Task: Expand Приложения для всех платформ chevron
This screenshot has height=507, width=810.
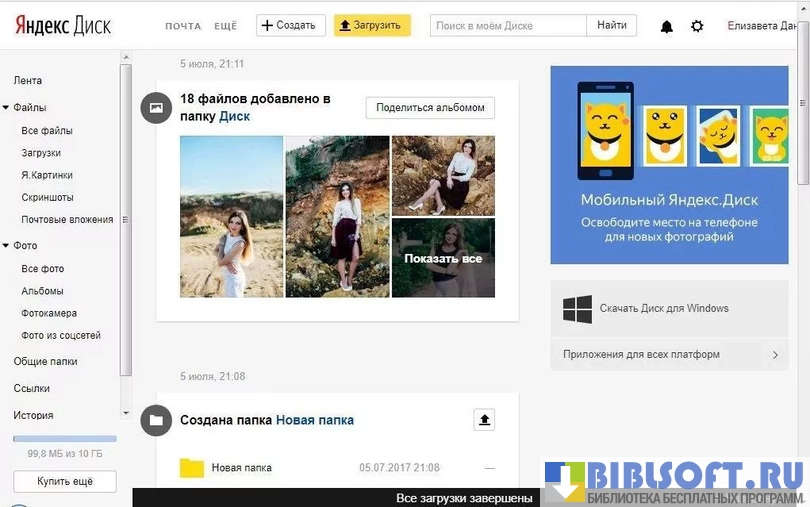Action: point(775,354)
